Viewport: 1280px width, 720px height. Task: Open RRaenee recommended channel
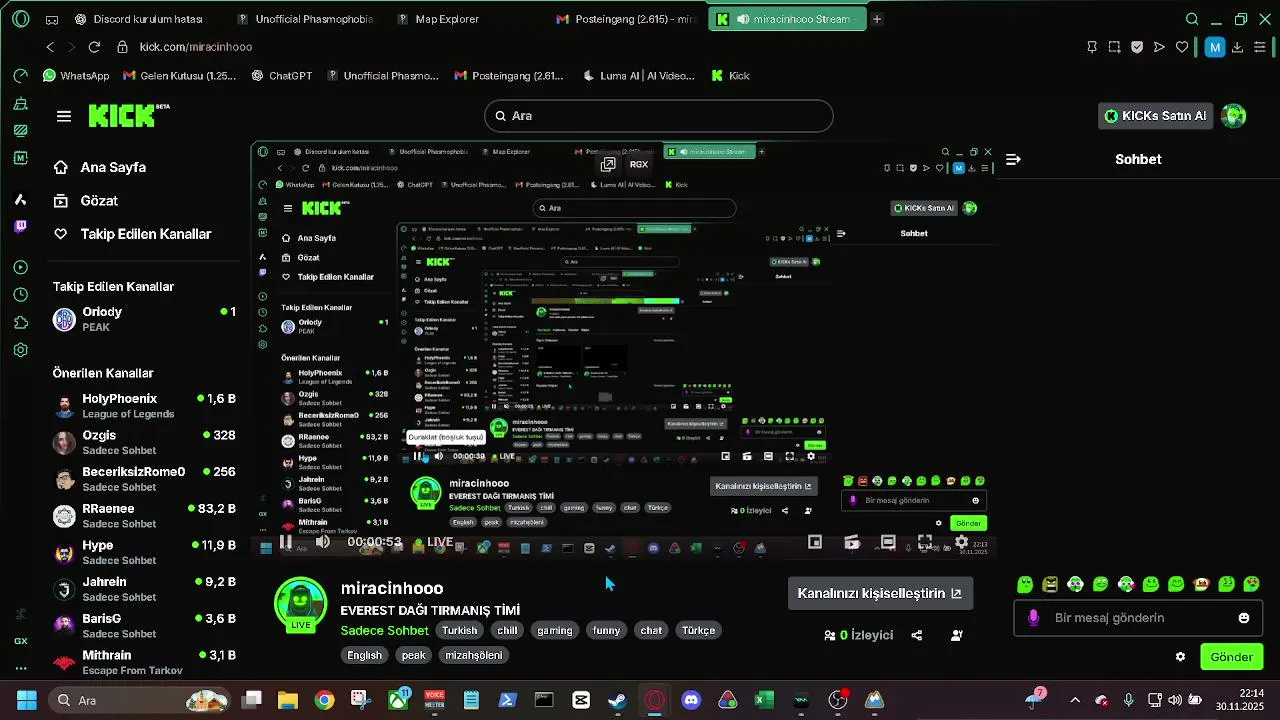[x=145, y=516]
